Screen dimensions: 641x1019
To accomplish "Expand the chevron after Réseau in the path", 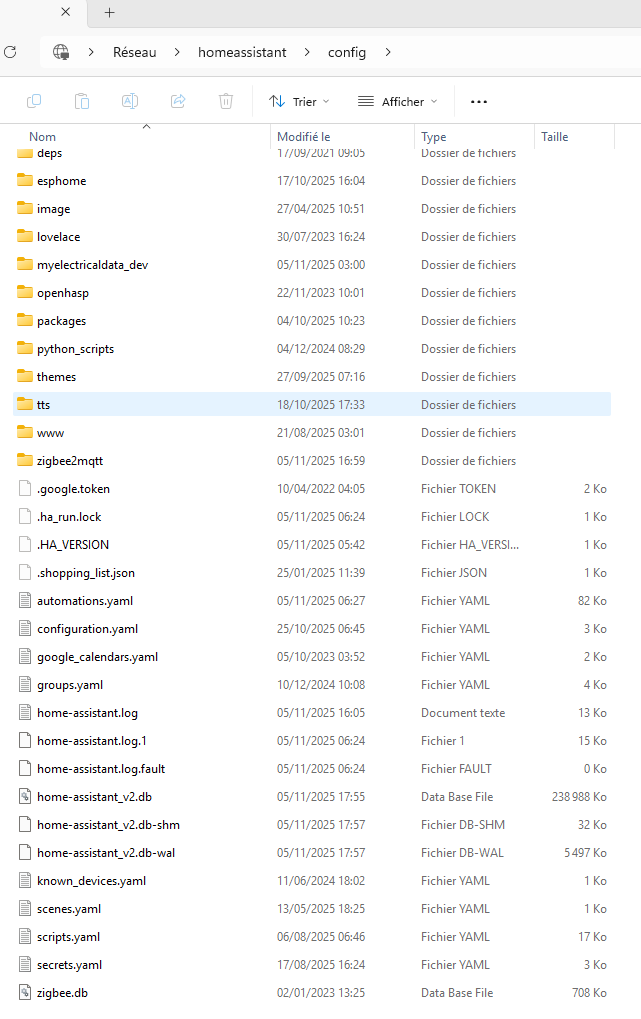I will click(176, 52).
